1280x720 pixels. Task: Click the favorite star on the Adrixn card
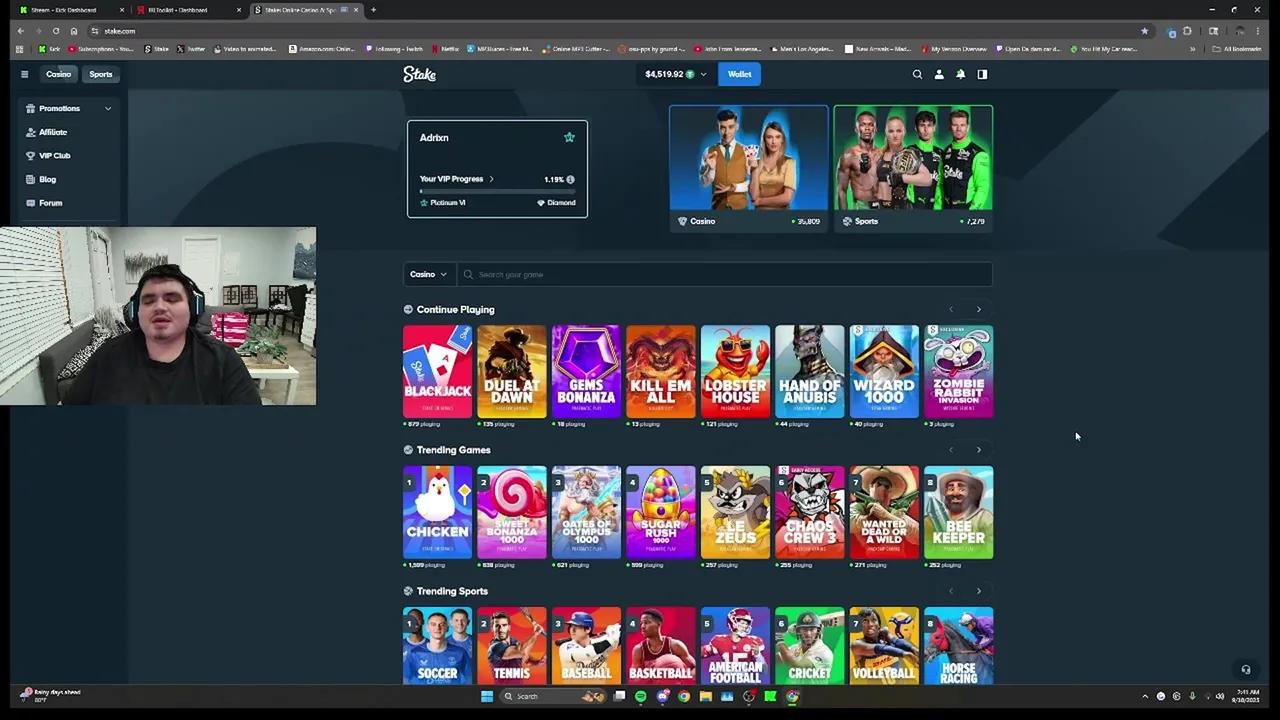569,137
